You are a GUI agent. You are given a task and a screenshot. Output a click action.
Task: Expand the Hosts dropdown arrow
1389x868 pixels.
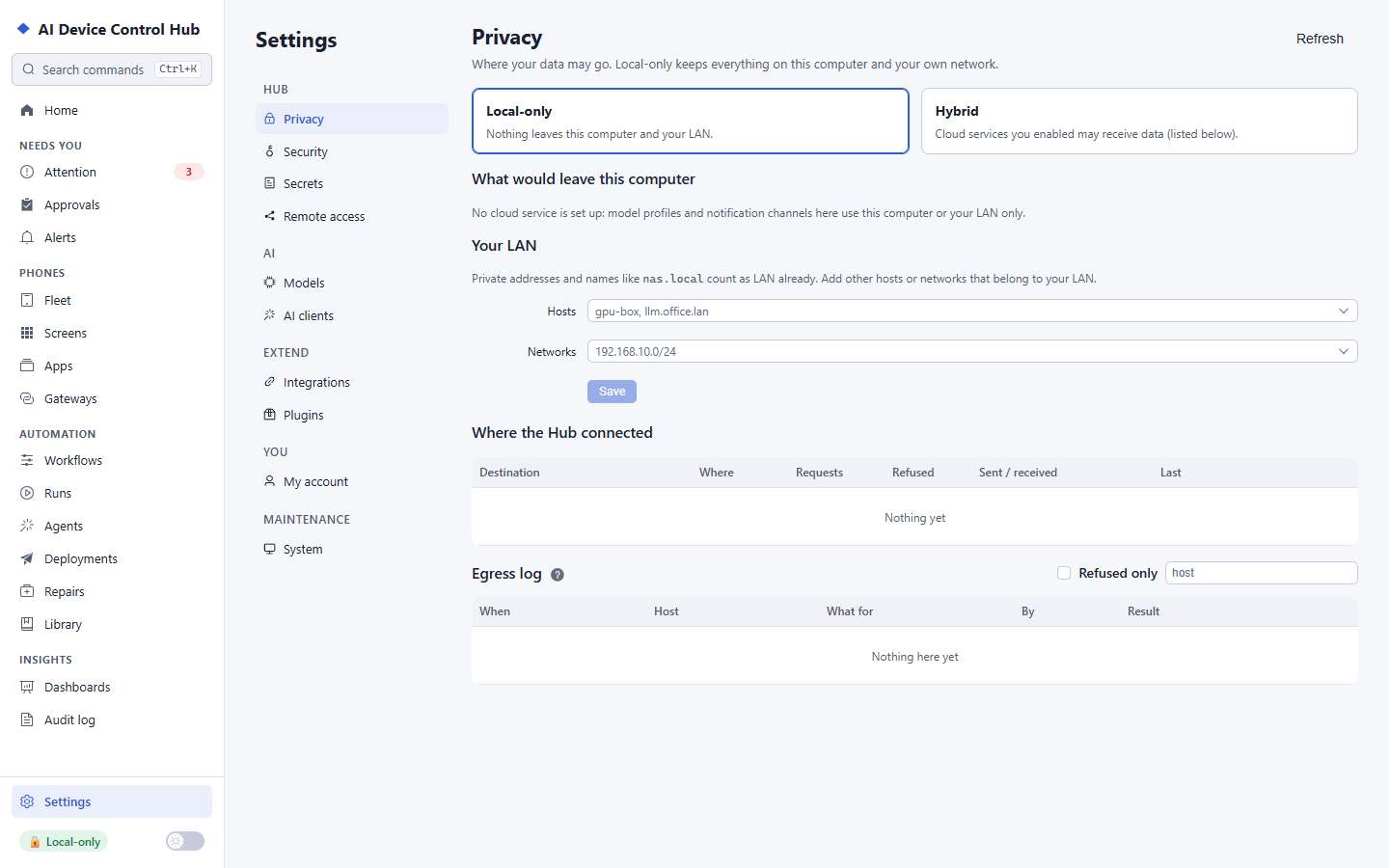(x=1344, y=312)
